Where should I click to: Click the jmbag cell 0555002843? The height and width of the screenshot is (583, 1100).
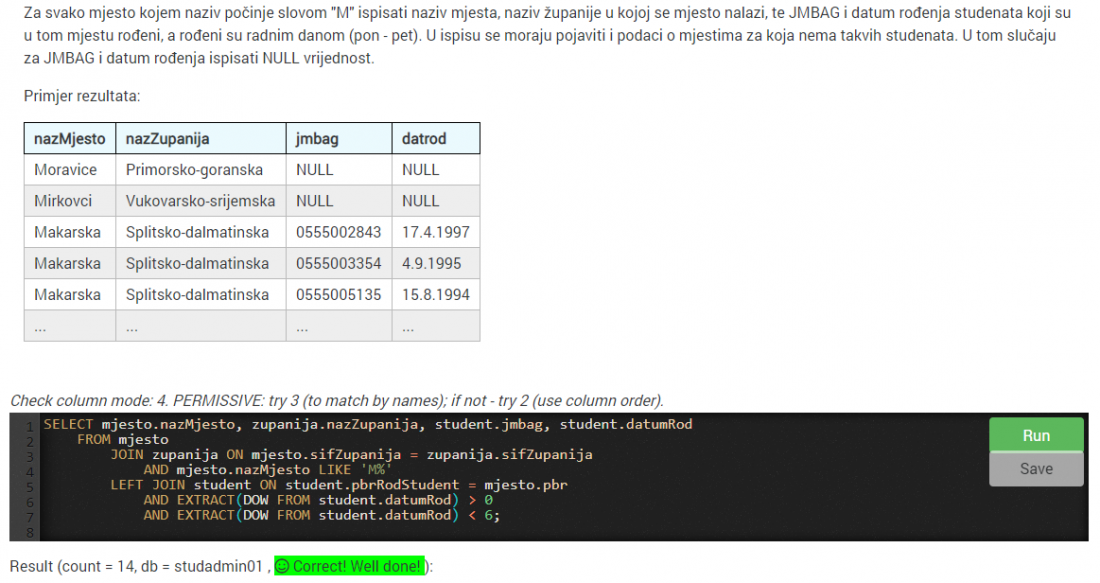[x=339, y=232]
